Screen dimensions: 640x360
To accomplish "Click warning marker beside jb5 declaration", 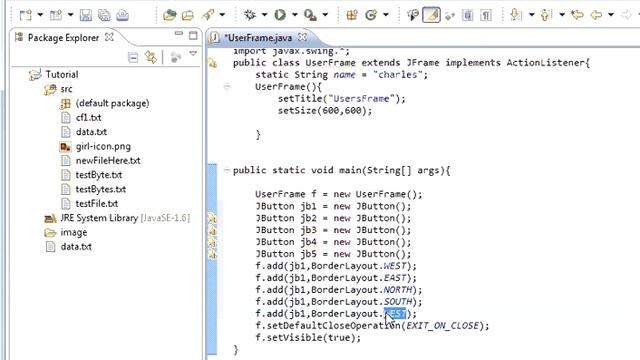I will [213, 255].
